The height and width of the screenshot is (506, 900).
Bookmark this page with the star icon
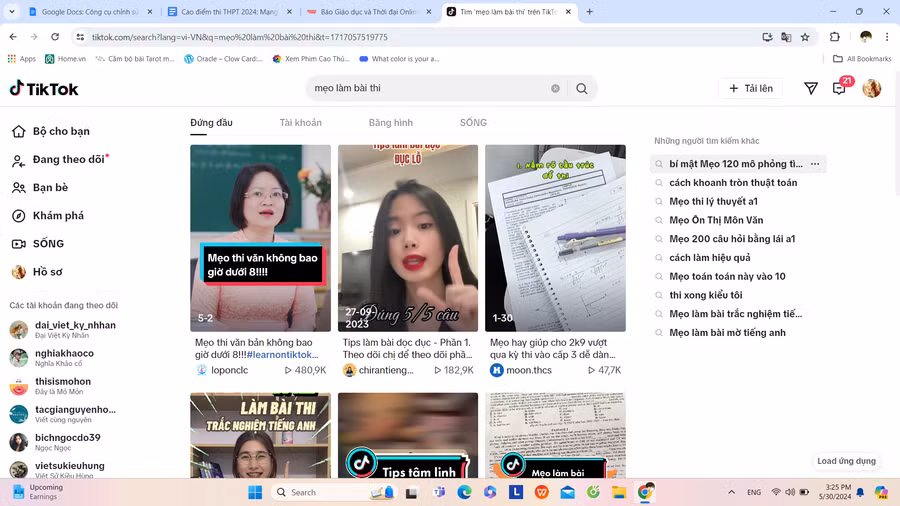click(x=805, y=37)
